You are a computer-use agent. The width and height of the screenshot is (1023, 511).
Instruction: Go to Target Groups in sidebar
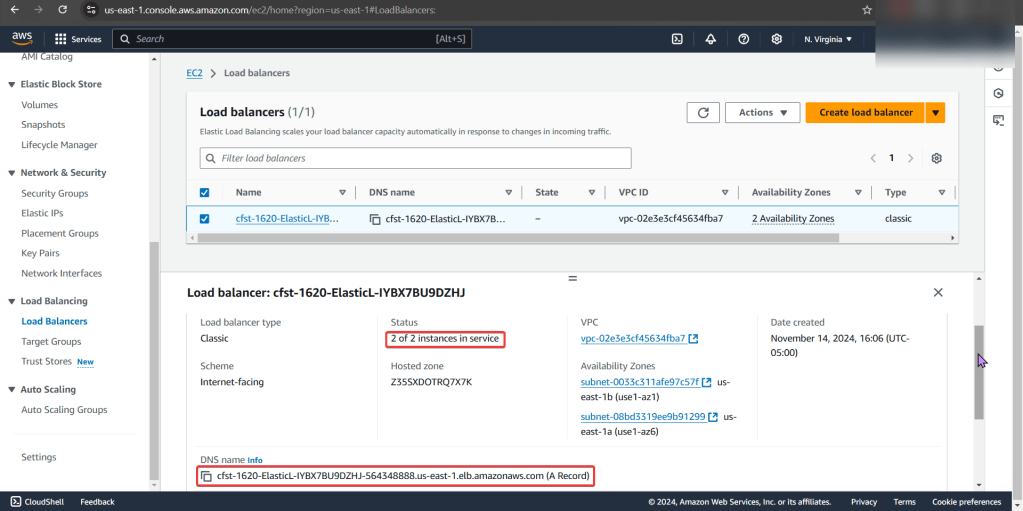pyautogui.click(x=51, y=341)
